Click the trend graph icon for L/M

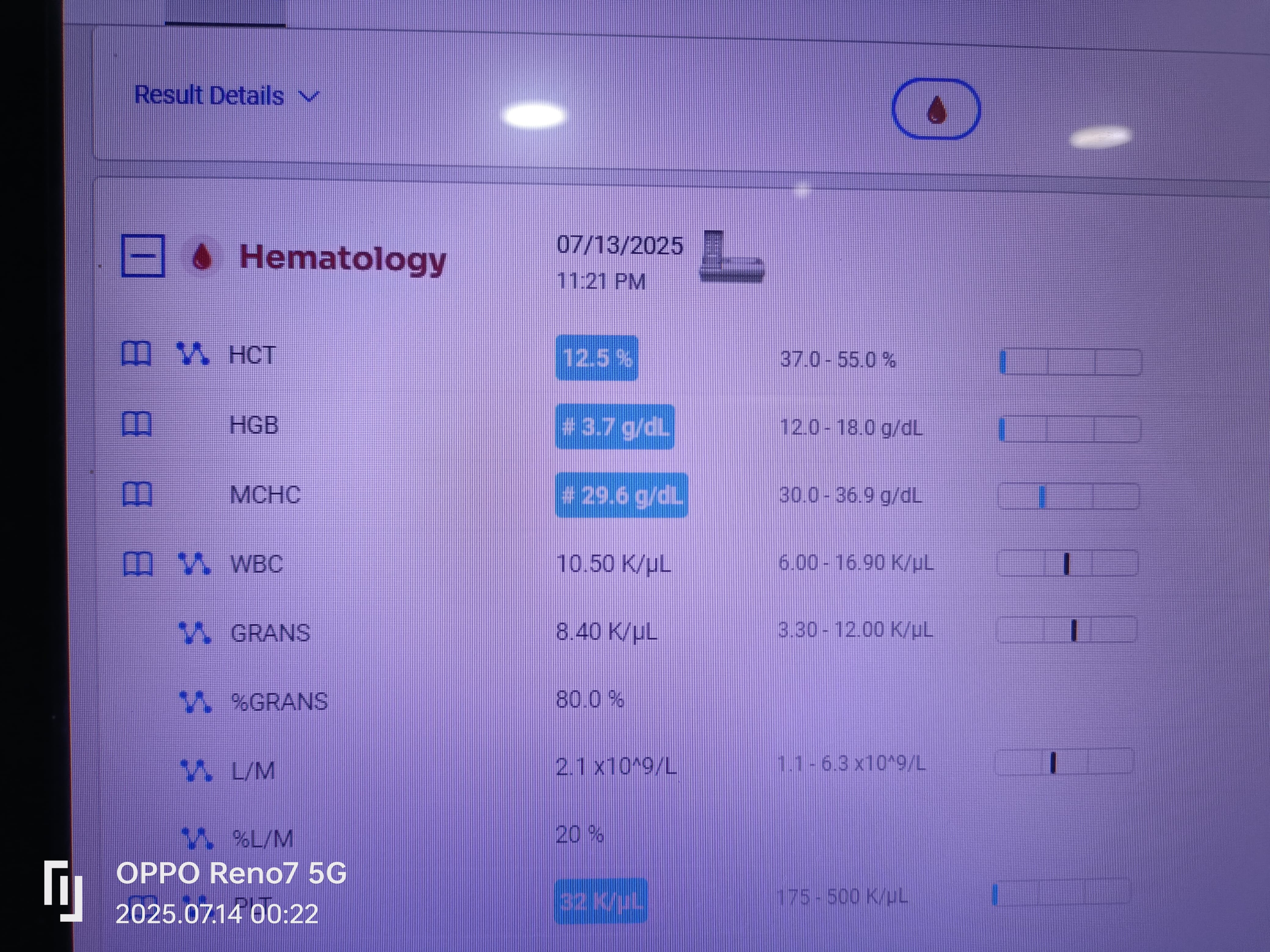click(196, 770)
